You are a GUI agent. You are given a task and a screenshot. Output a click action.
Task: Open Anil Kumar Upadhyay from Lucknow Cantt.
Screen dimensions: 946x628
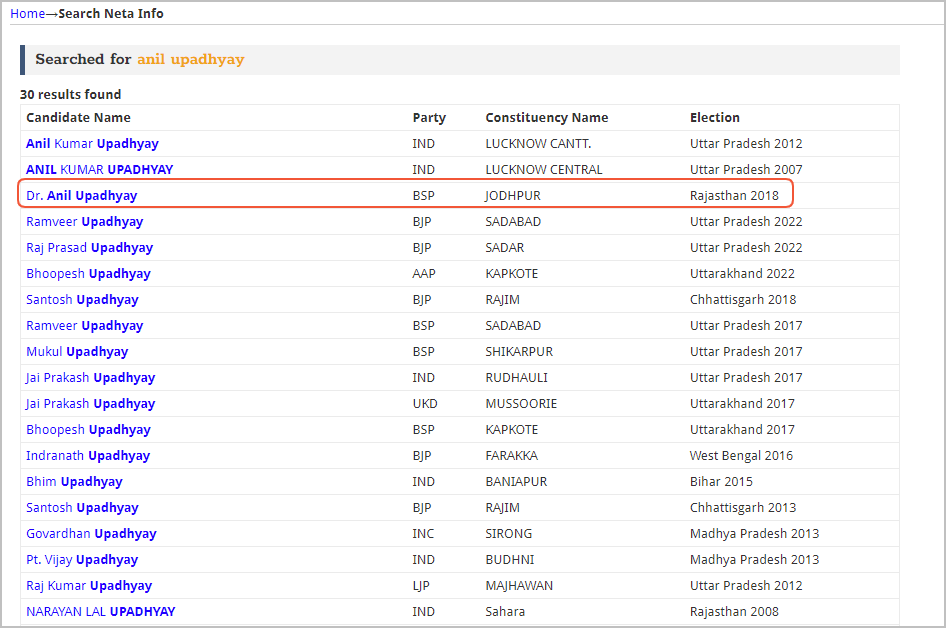pos(92,144)
